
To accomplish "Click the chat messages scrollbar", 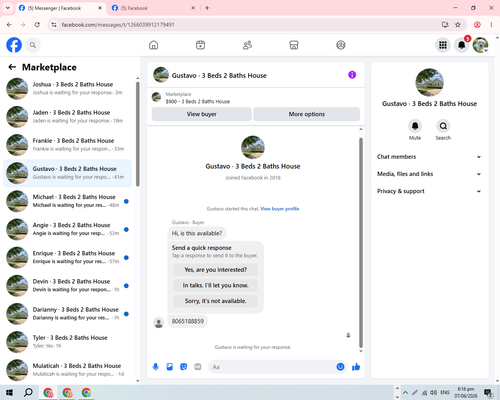I will point(361,243).
